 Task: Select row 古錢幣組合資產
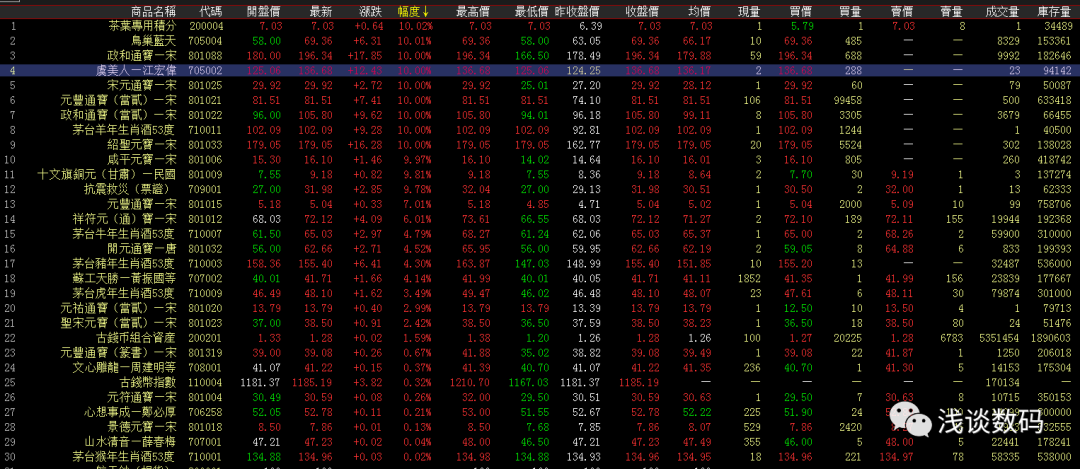pos(540,337)
